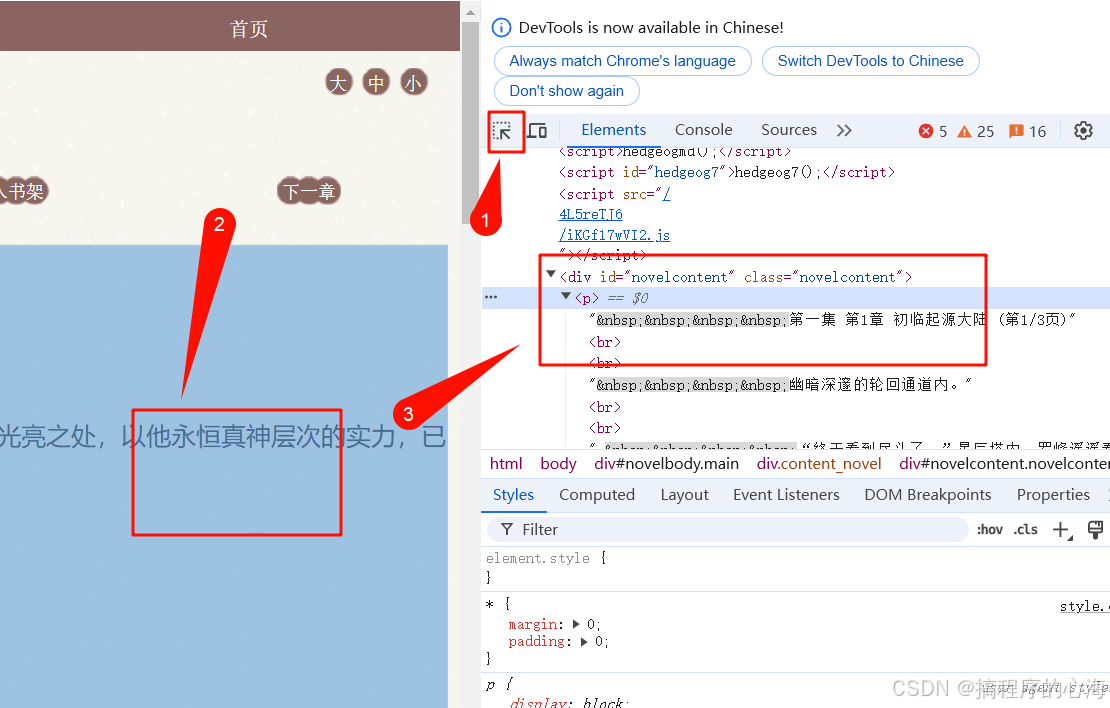The image size is (1110, 708).
Task: Switch to the Elements tab
Action: [614, 130]
